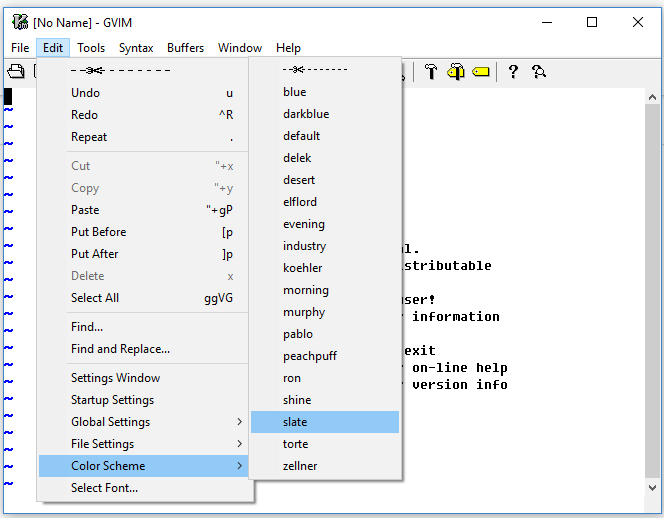Open the Window menu
This screenshot has width=664, height=518.
pos(240,48)
